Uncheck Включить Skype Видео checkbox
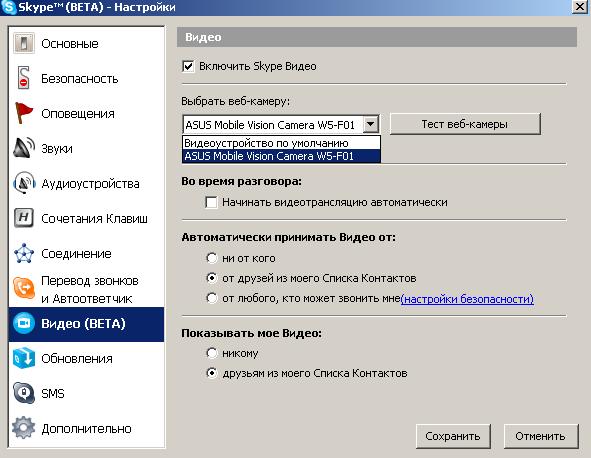Screen dimensions: 591x458 point(188,66)
